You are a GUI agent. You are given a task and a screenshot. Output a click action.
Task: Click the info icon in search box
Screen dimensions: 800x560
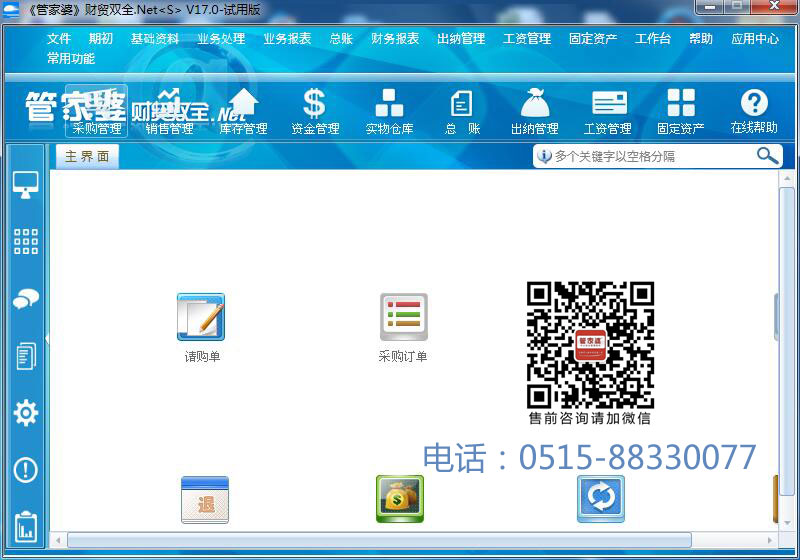point(544,156)
